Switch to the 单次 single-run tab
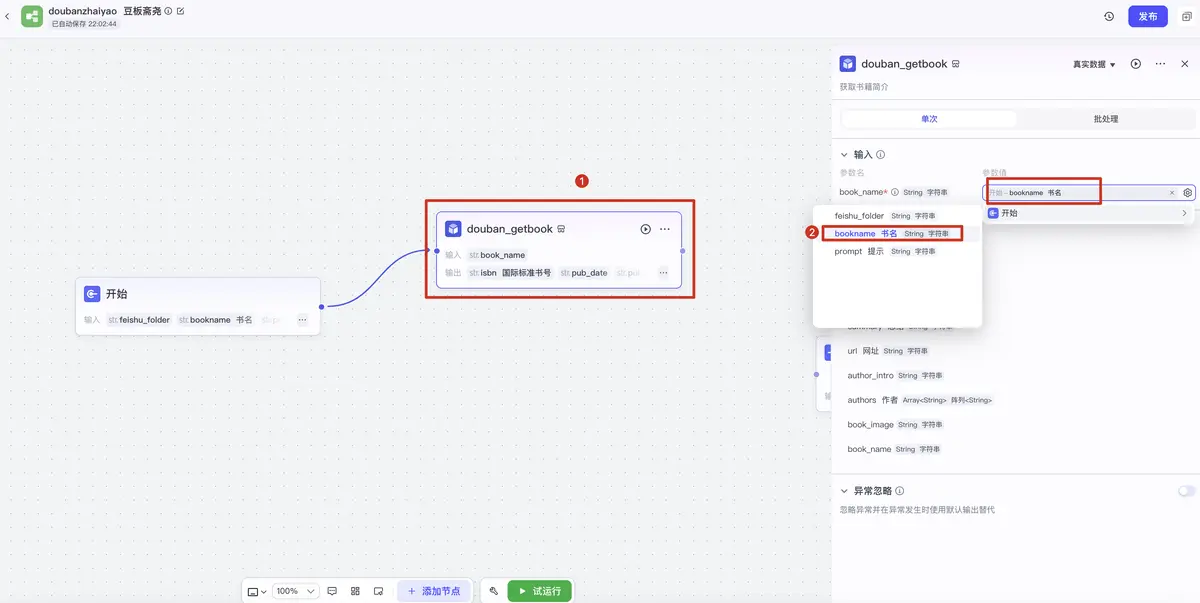Image resolution: width=1200 pixels, height=603 pixels. (929, 119)
